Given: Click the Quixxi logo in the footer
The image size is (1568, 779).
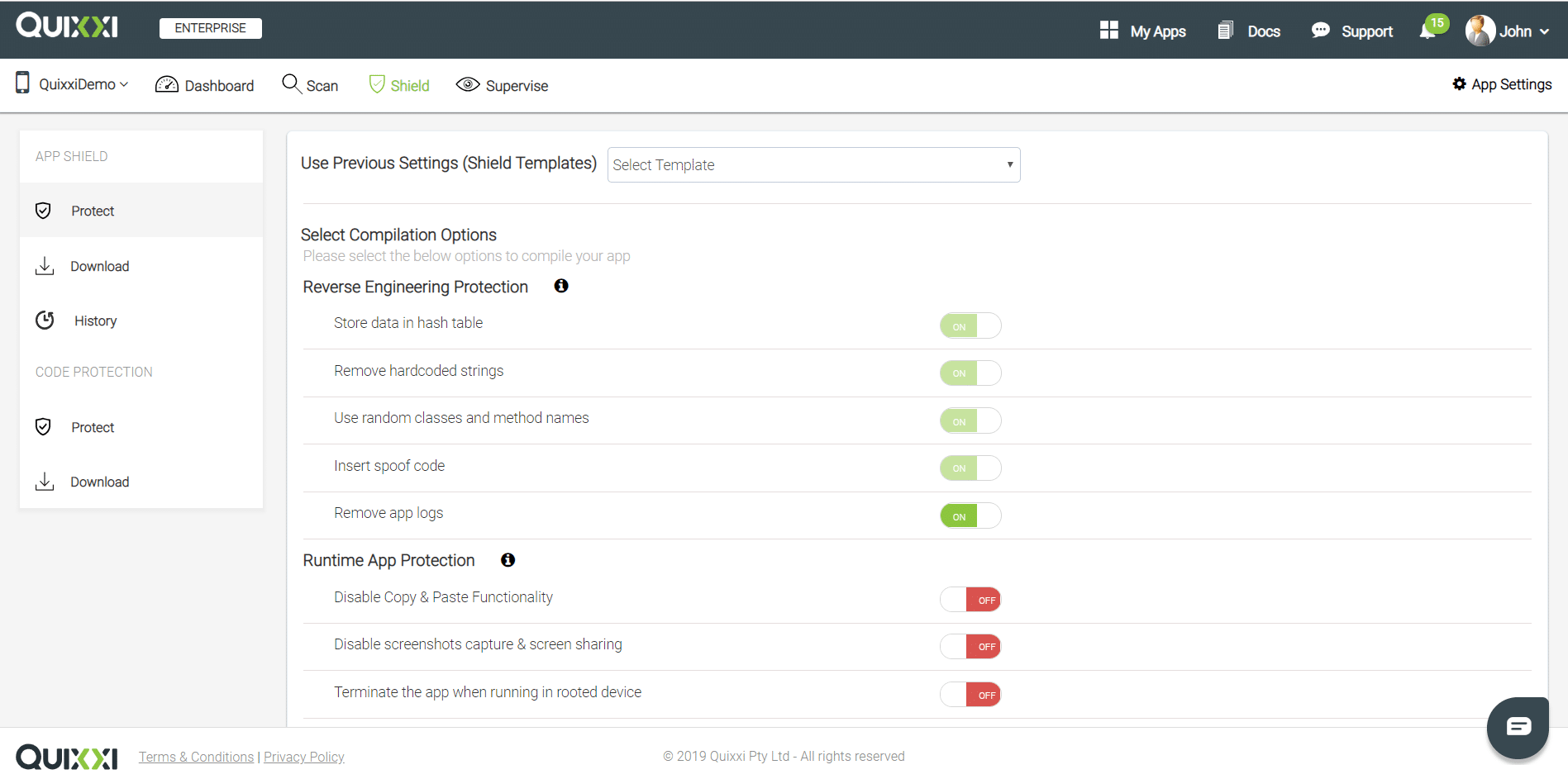Looking at the screenshot, I should 67,757.
